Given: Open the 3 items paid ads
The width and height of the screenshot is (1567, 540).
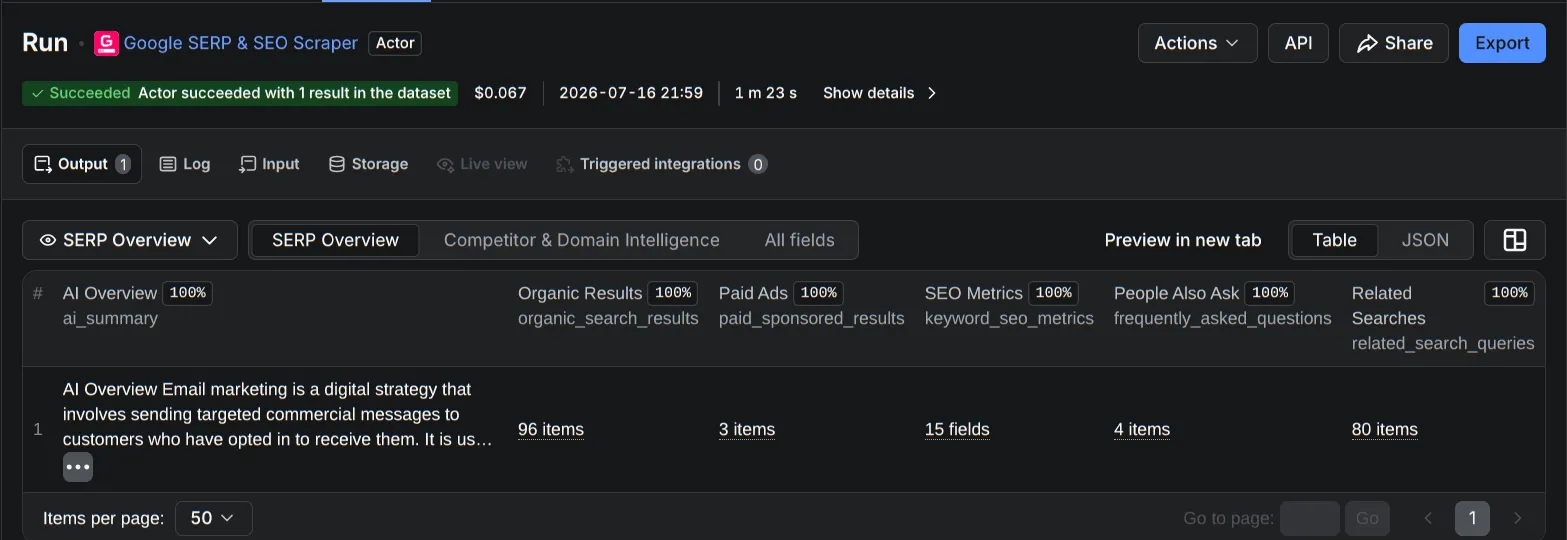Looking at the screenshot, I should [747, 430].
